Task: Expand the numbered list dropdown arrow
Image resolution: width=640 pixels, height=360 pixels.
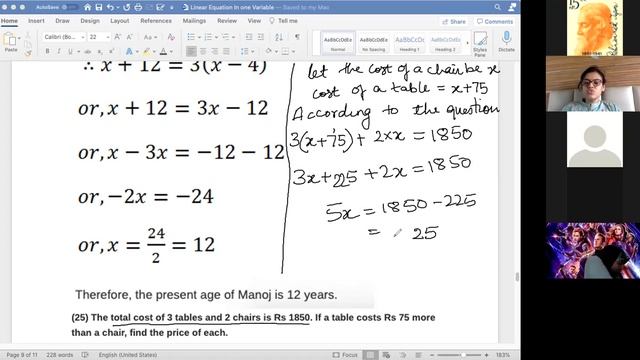Action: click(216, 38)
